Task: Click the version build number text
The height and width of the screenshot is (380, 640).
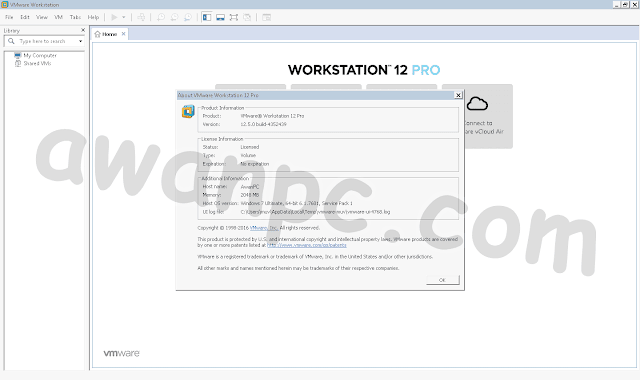Action: tap(263, 124)
